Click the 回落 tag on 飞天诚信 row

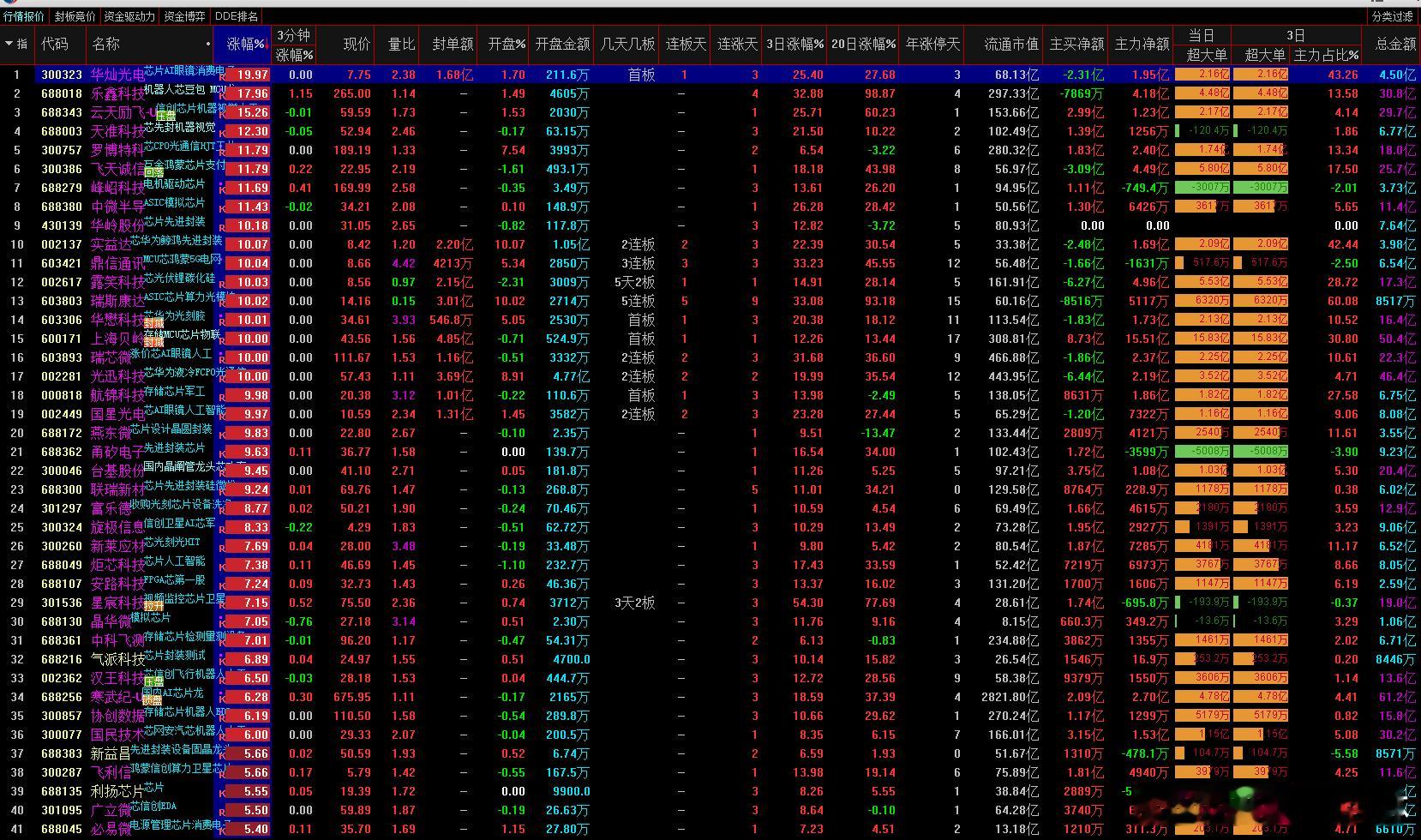pyautogui.click(x=153, y=172)
